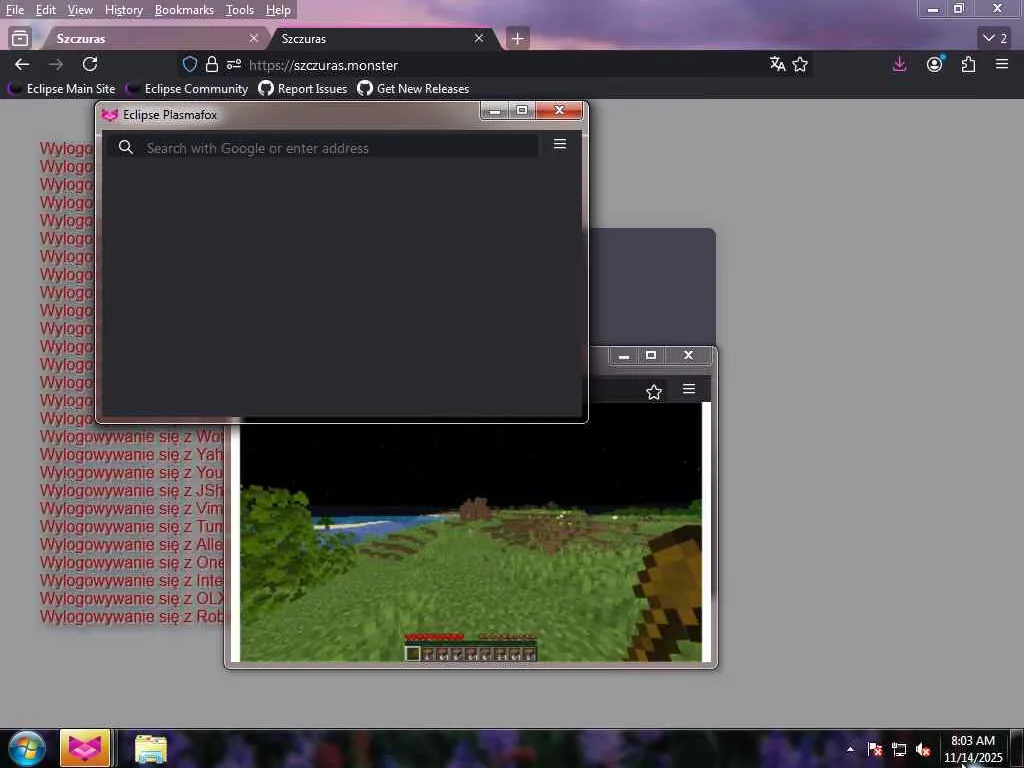Open the taskbar clock showing 8:03 AM
The image size is (1024, 768).
pyautogui.click(x=972, y=749)
